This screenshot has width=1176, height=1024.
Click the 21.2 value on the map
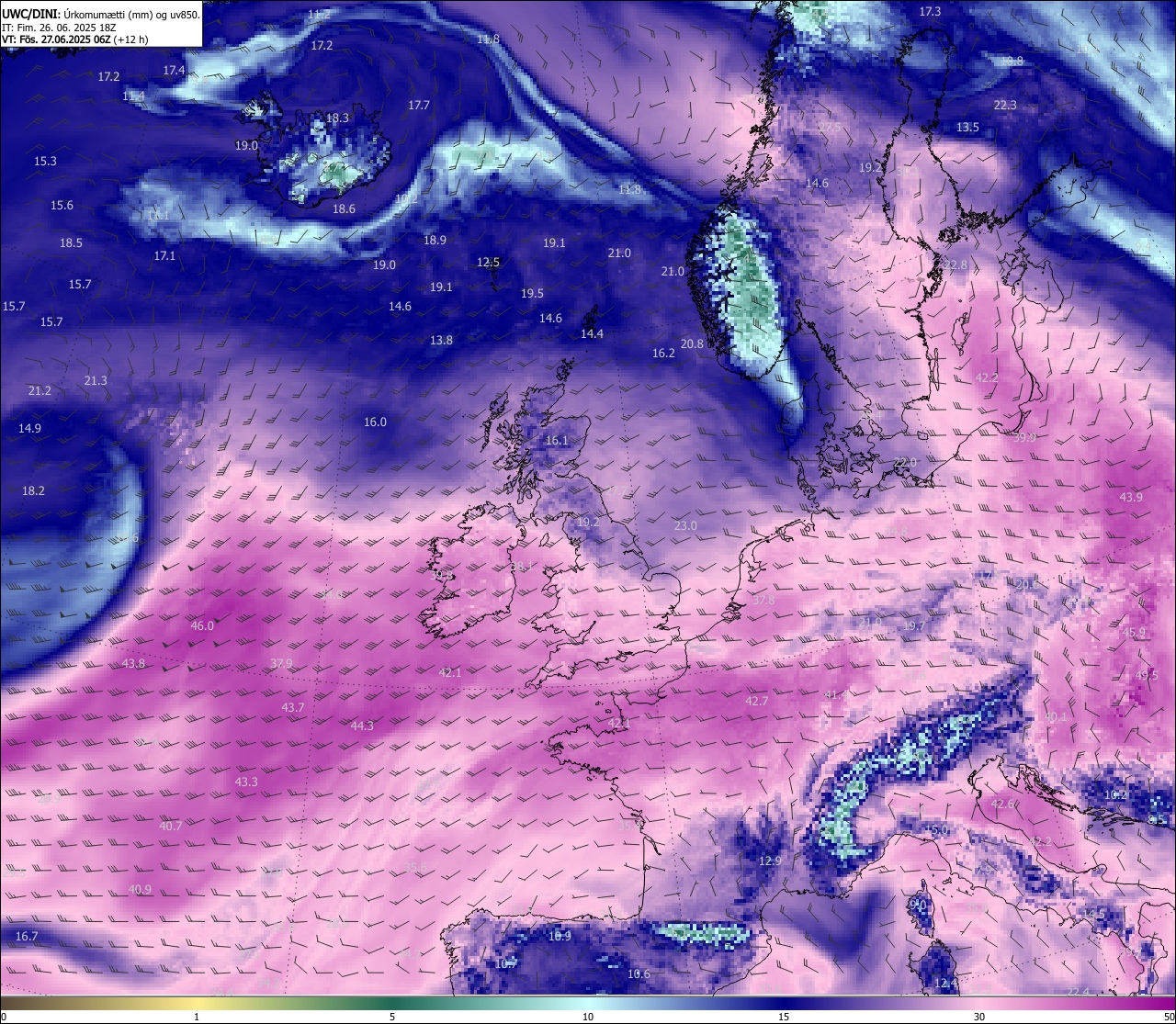(x=40, y=390)
